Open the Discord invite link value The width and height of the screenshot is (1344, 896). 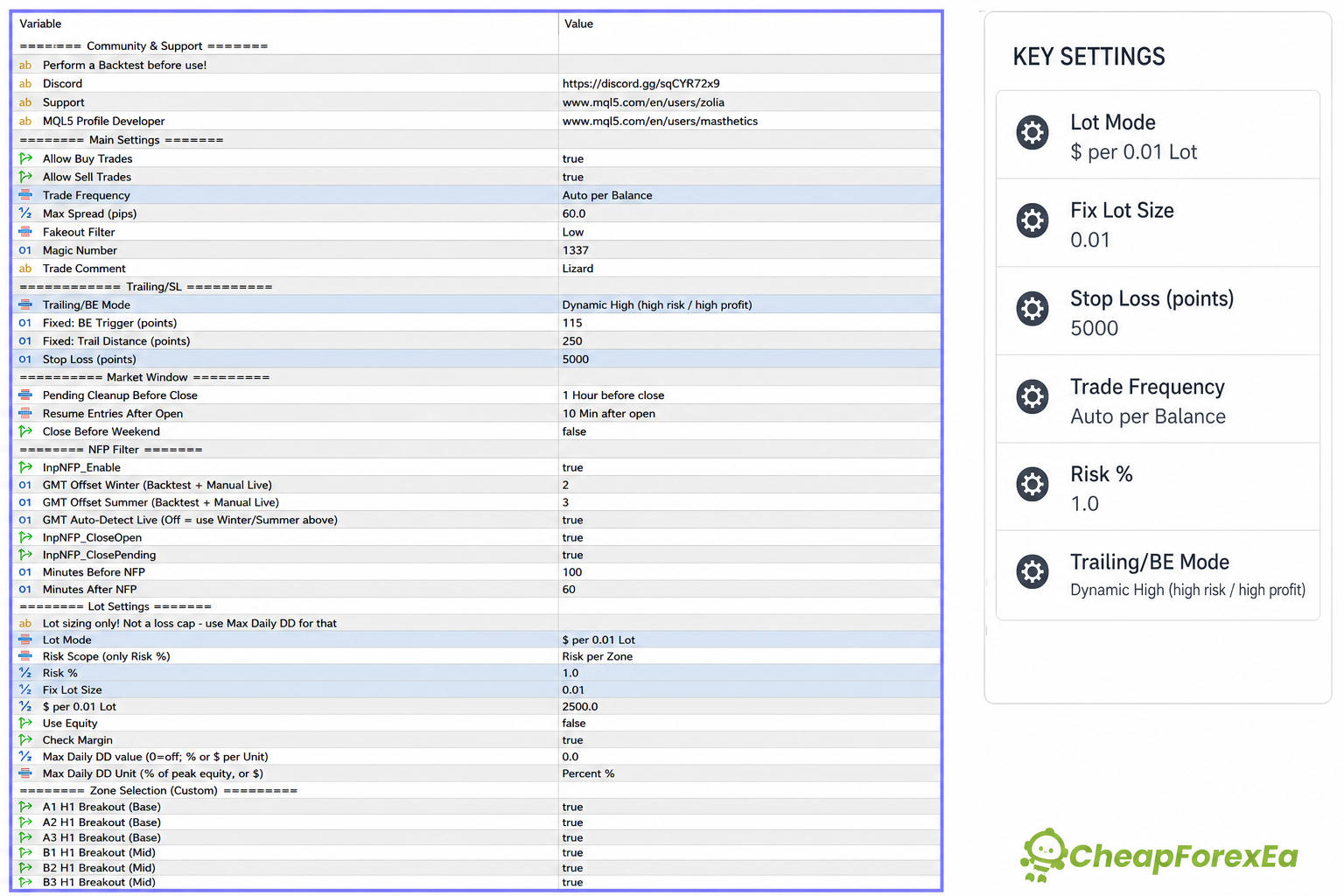[x=641, y=84]
